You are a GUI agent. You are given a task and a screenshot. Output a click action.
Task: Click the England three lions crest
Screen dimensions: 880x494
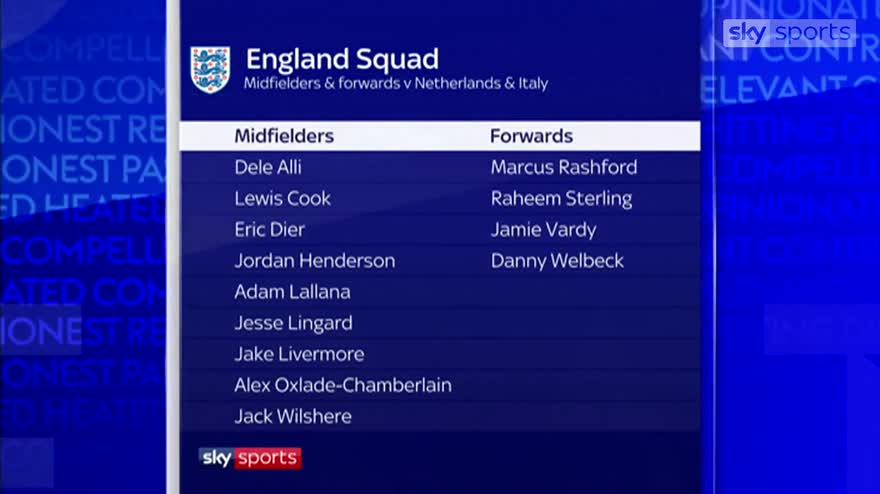(x=210, y=70)
